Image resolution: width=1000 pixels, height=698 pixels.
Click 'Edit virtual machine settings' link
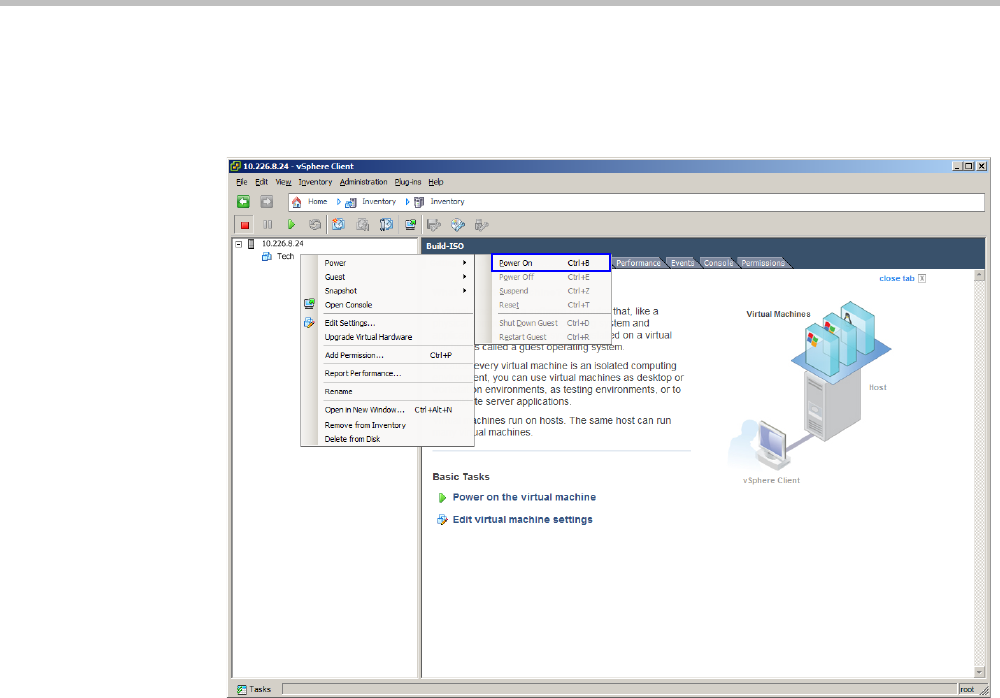[x=522, y=520]
